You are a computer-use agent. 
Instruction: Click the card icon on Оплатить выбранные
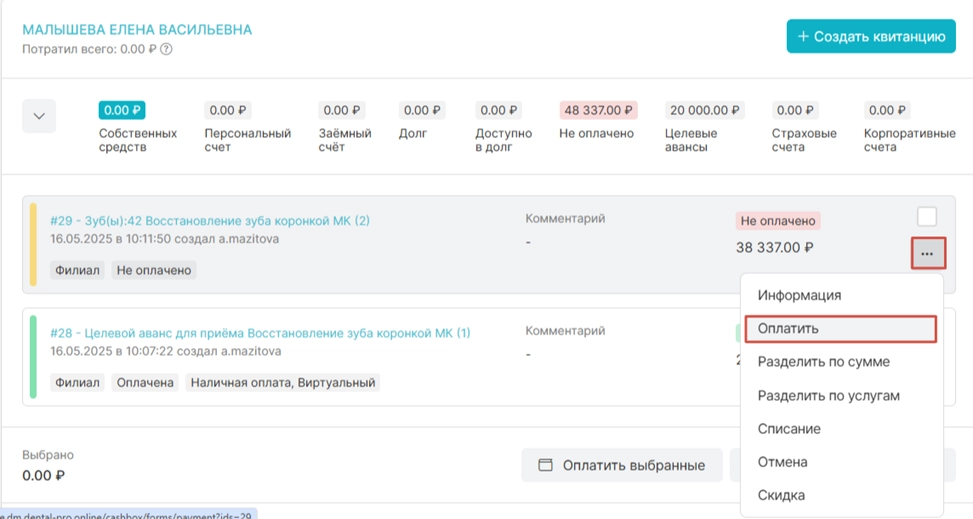546,465
